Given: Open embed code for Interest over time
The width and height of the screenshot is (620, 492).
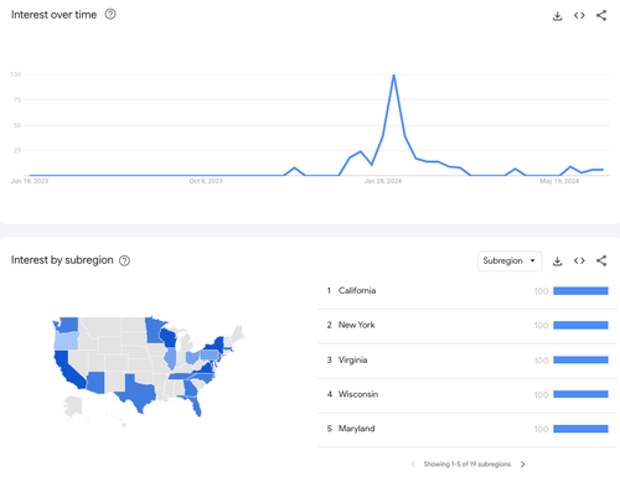Looking at the screenshot, I should 579,15.
